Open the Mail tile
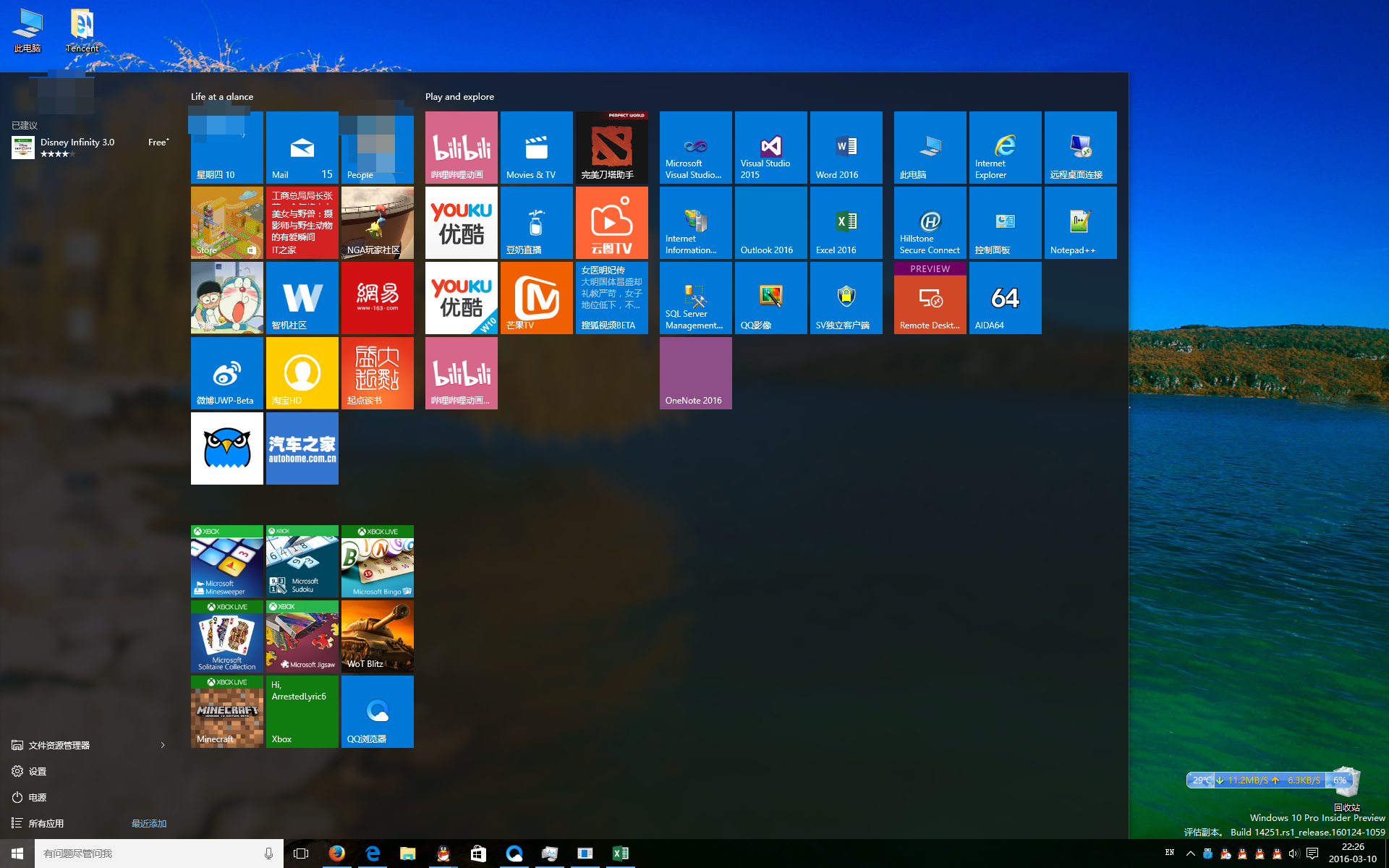 coord(302,148)
